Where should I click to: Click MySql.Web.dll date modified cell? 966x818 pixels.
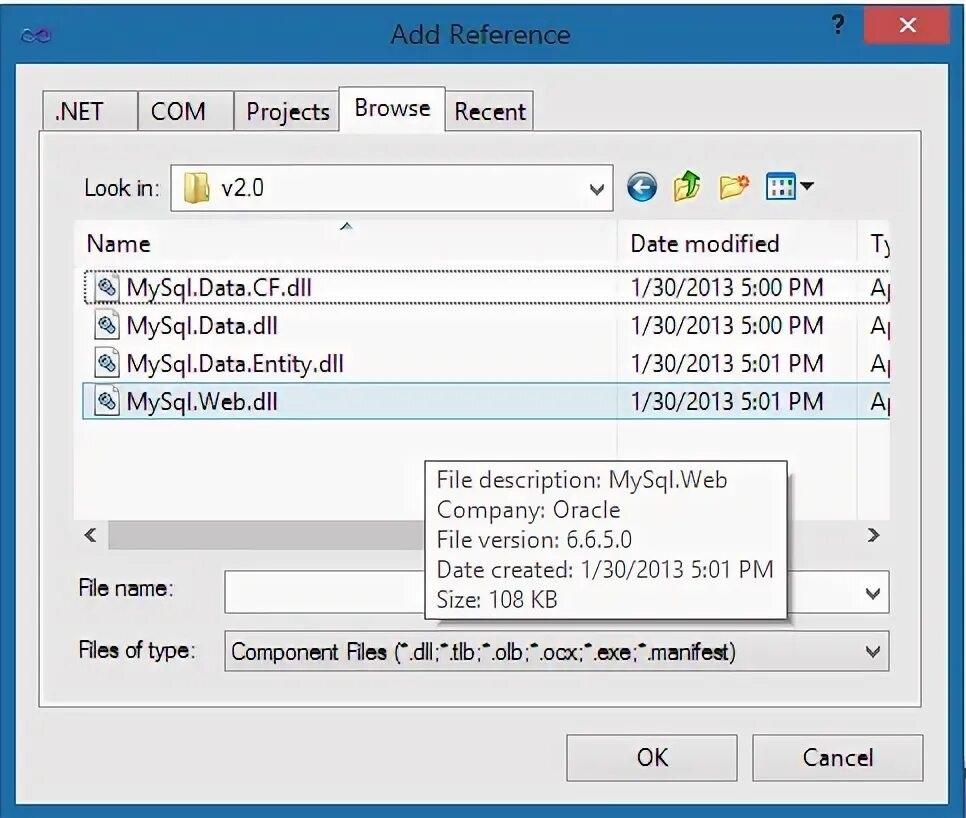[x=727, y=402]
